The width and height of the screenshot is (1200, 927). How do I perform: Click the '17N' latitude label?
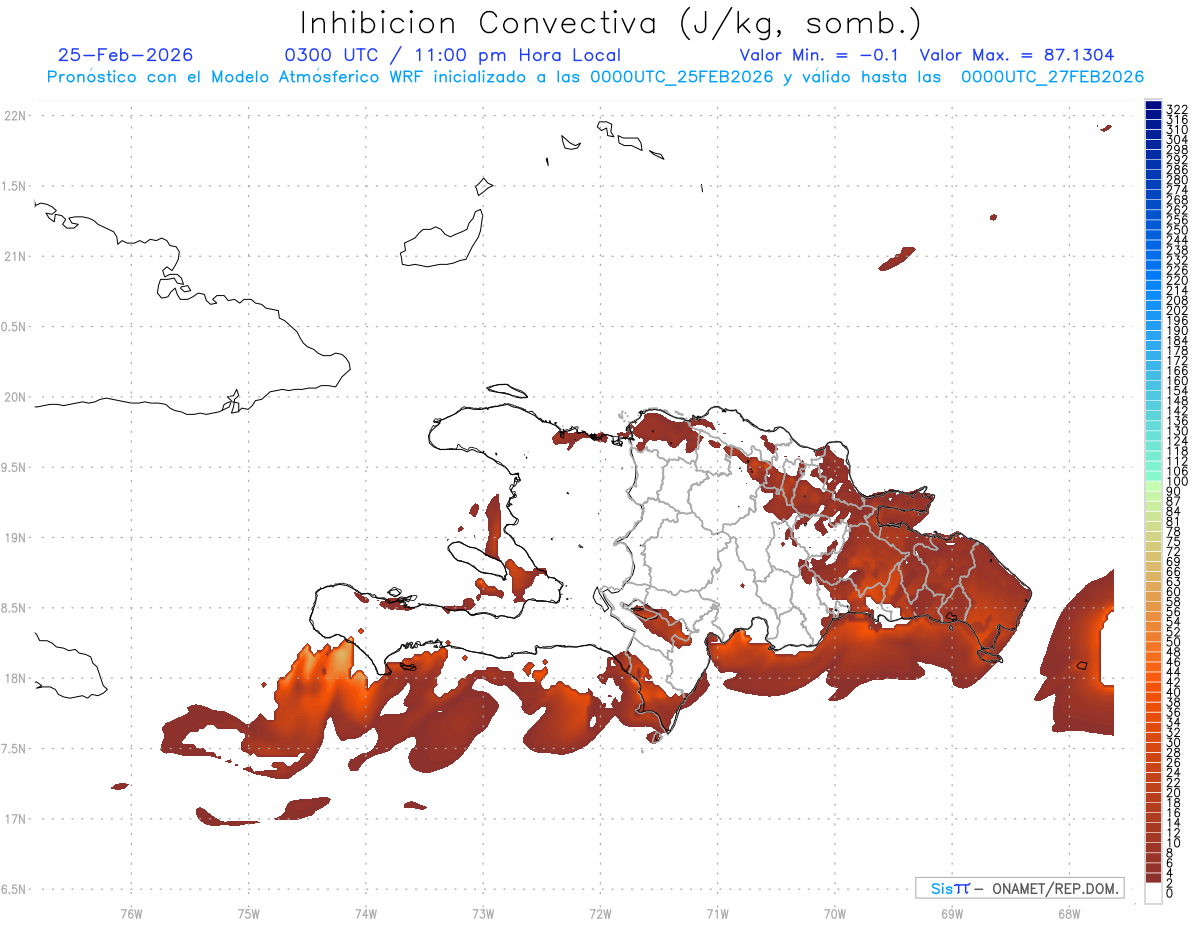coord(14,819)
